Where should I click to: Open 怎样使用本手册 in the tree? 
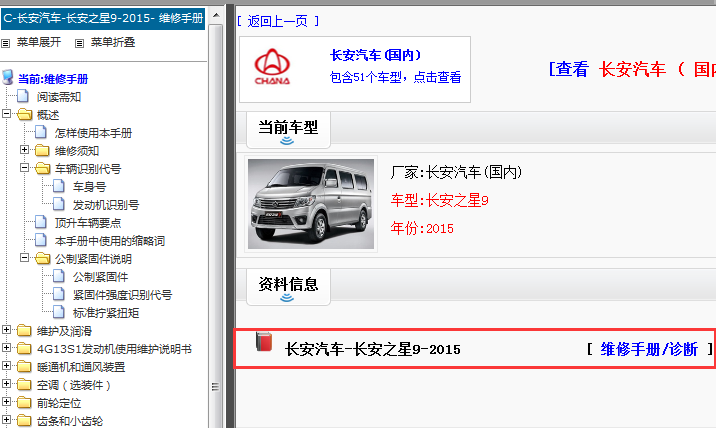[93, 133]
